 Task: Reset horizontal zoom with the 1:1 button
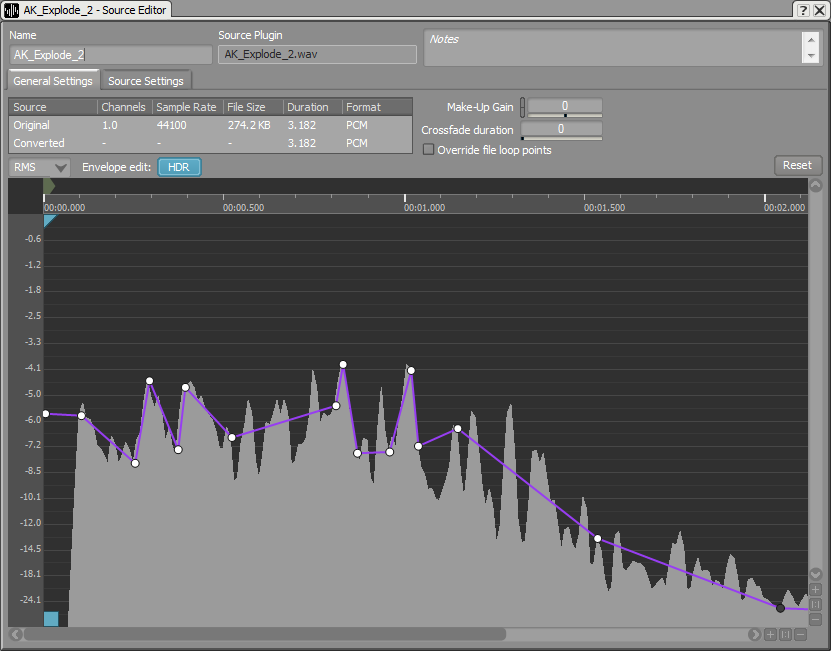[x=785, y=634]
